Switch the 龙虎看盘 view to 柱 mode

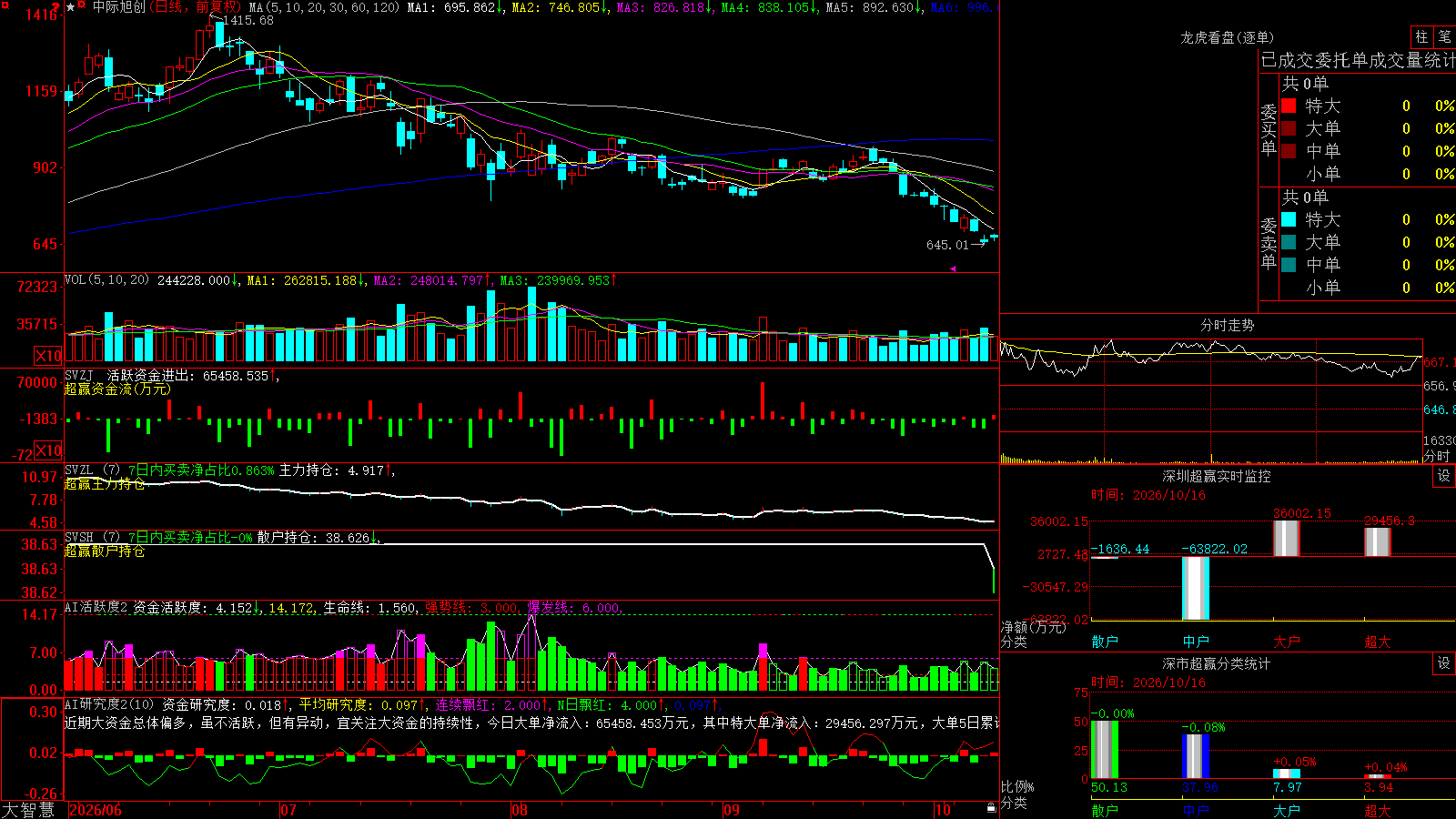1421,36
